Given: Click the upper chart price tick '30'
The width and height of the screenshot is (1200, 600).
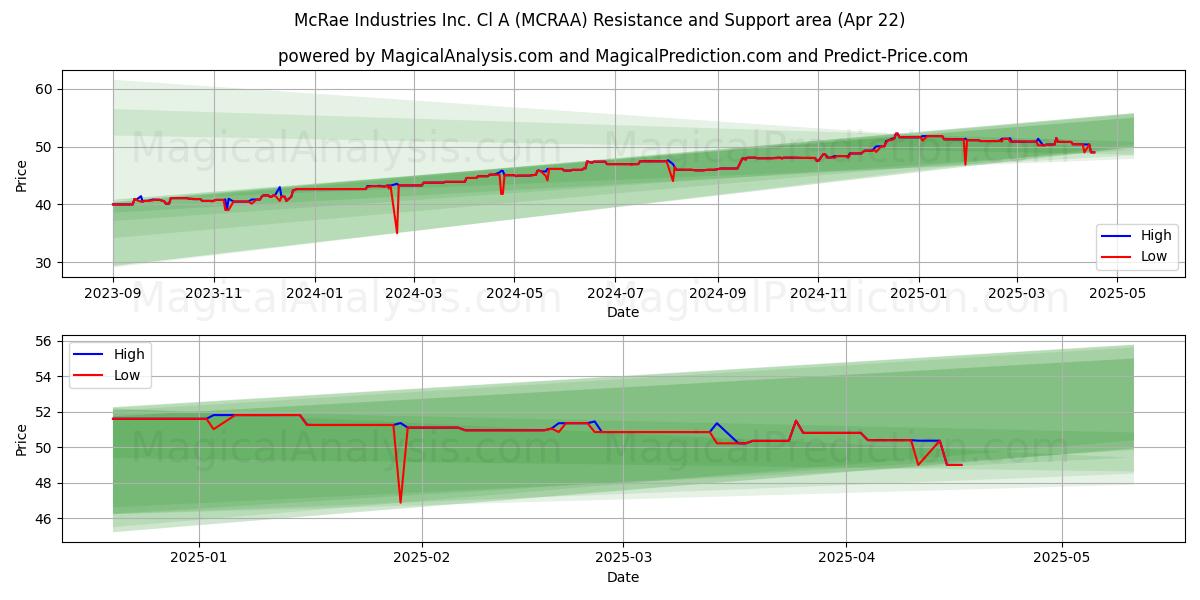Looking at the screenshot, I should point(44,263).
